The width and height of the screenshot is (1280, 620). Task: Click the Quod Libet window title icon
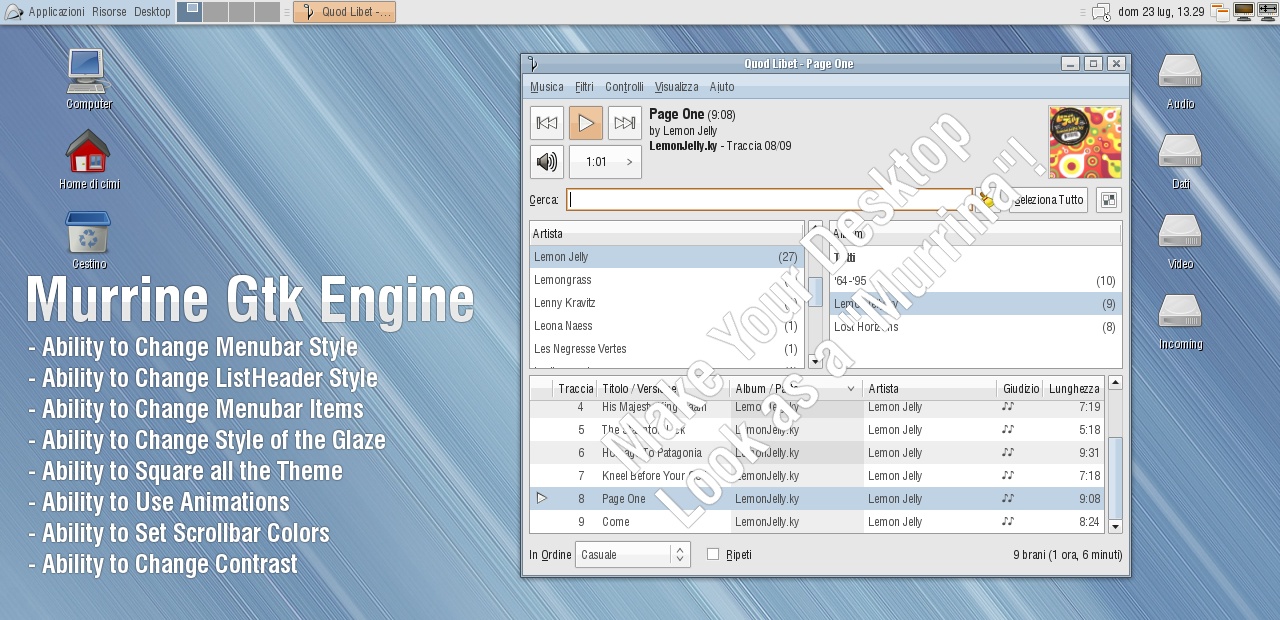(533, 64)
